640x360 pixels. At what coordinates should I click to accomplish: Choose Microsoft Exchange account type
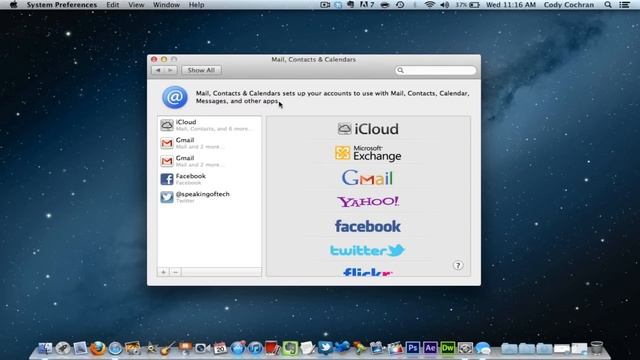tap(368, 153)
